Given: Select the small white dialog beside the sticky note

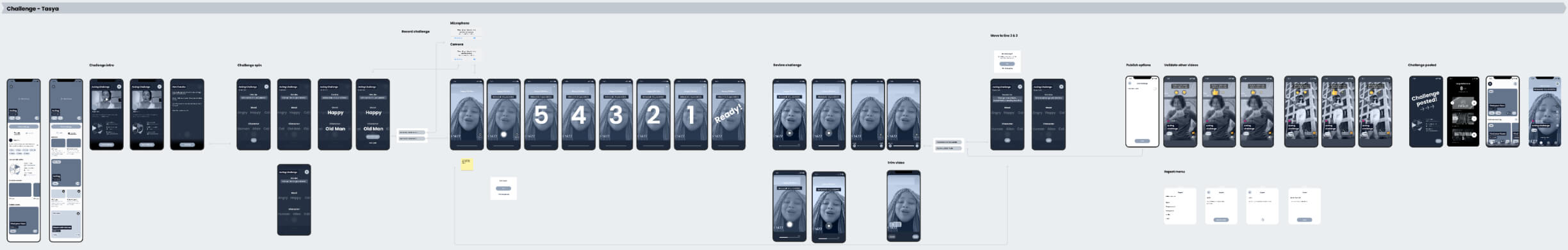Looking at the screenshot, I should coord(503,188).
